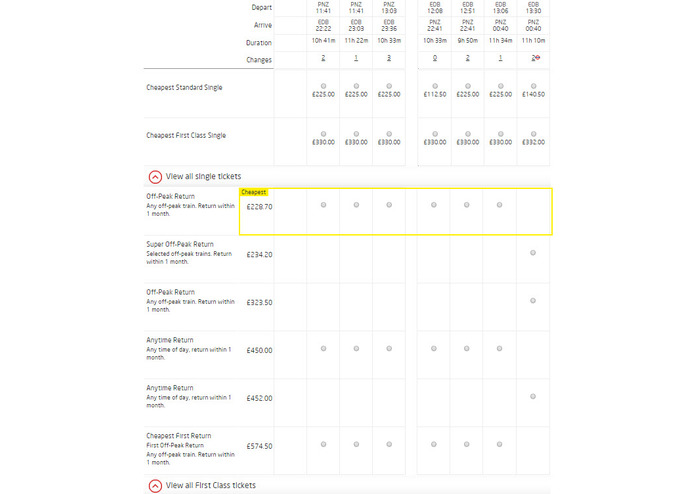Open changes link '1' for 11h 22m journey
The height and width of the screenshot is (494, 695).
(x=356, y=58)
